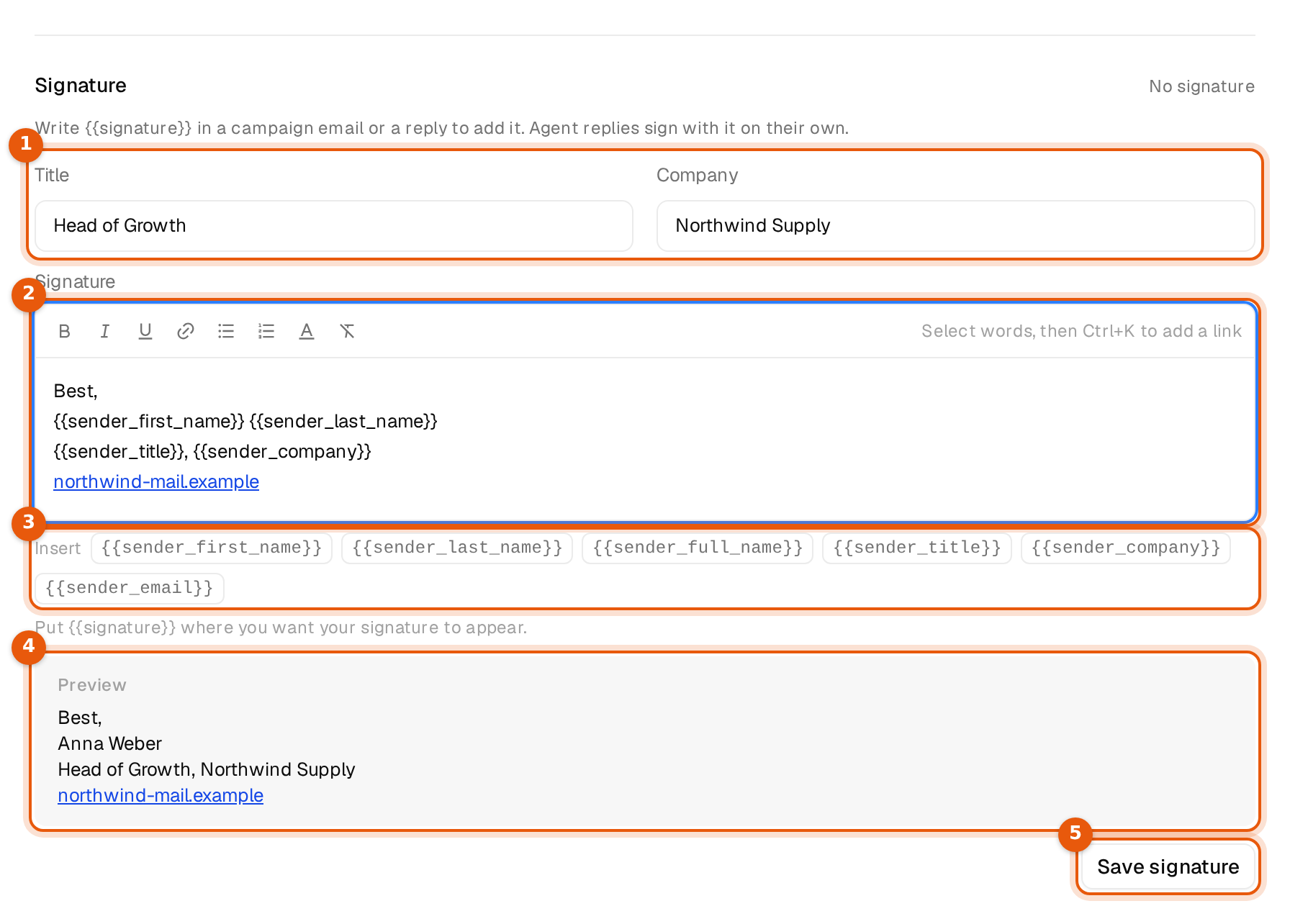Click the Save signature button
The image size is (1290, 924).
(x=1168, y=866)
